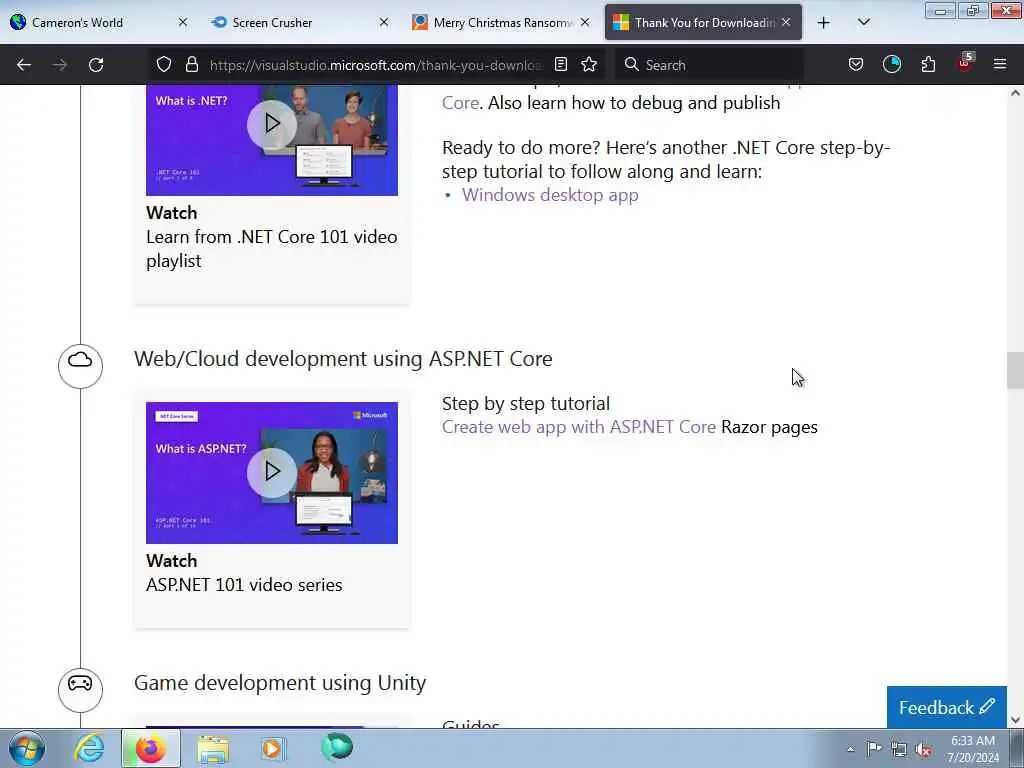This screenshot has height=768, width=1024.
Task: Click the cloud icon beside Web/Cloud development
Action: 80,366
